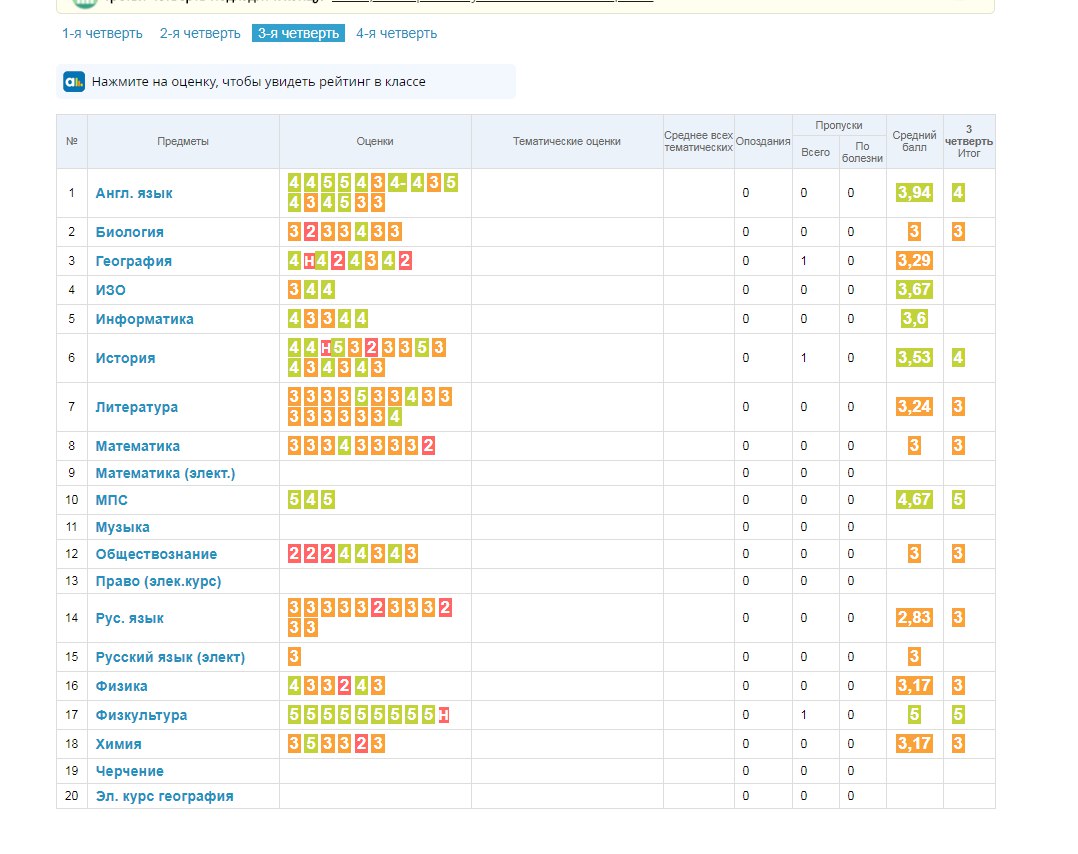Open the 4-я четверть tab
Viewport: 1078px width, 854px height.
click(396, 33)
